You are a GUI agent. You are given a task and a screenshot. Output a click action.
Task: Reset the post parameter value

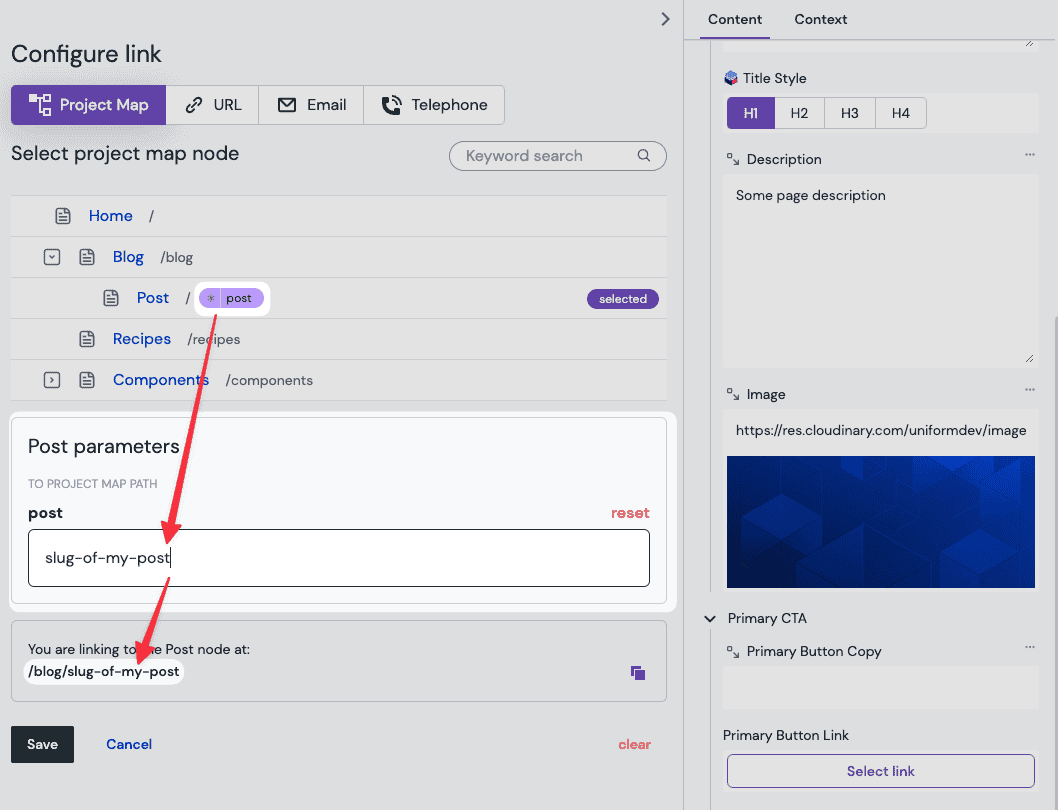pyautogui.click(x=630, y=513)
